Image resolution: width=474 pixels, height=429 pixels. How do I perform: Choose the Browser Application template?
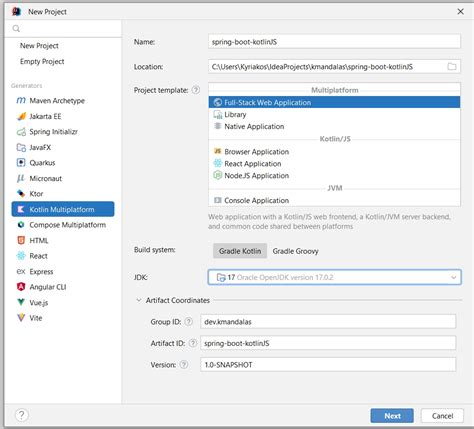click(334, 152)
